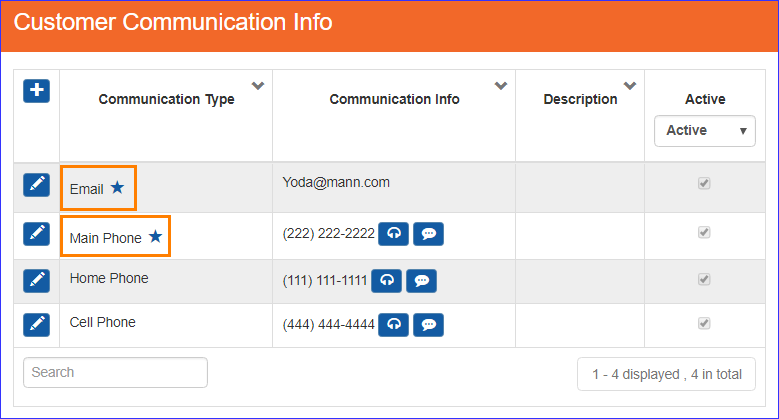The width and height of the screenshot is (779, 419).
Task: Call the (444) 444-4444 cell phone
Action: (x=393, y=325)
